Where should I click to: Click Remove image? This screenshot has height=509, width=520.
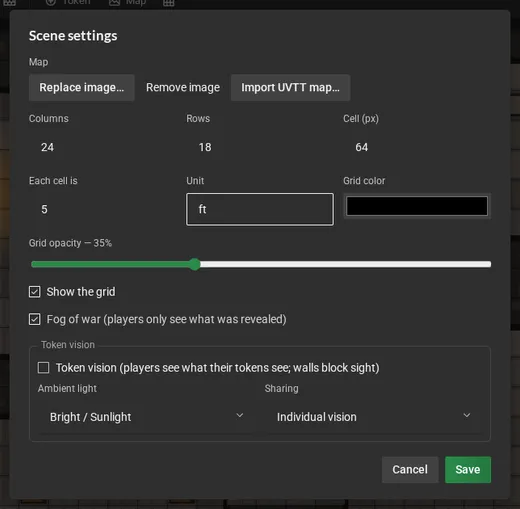click(x=183, y=87)
